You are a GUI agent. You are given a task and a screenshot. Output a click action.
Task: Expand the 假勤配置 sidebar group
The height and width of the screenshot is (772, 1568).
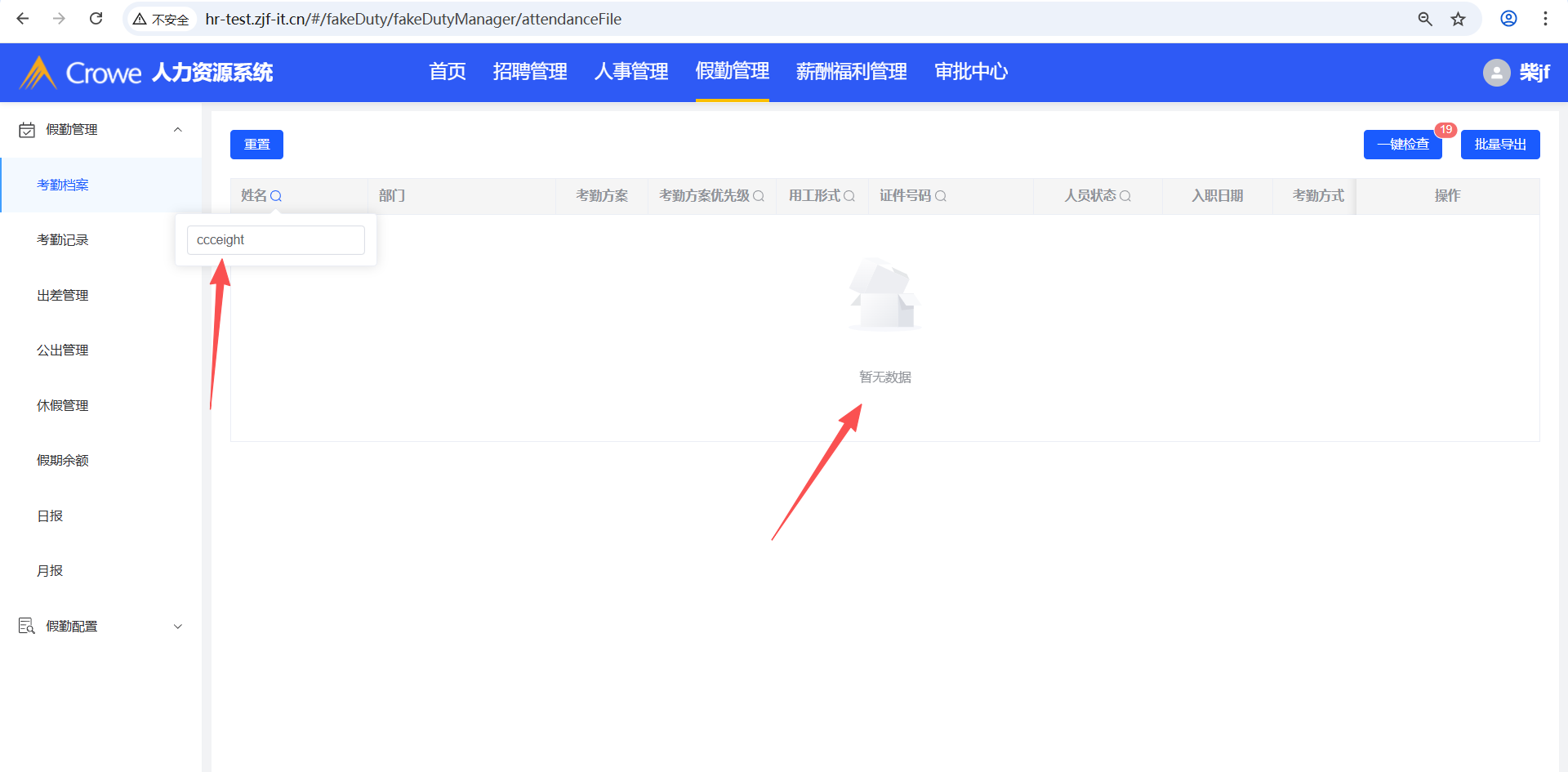[x=178, y=627]
